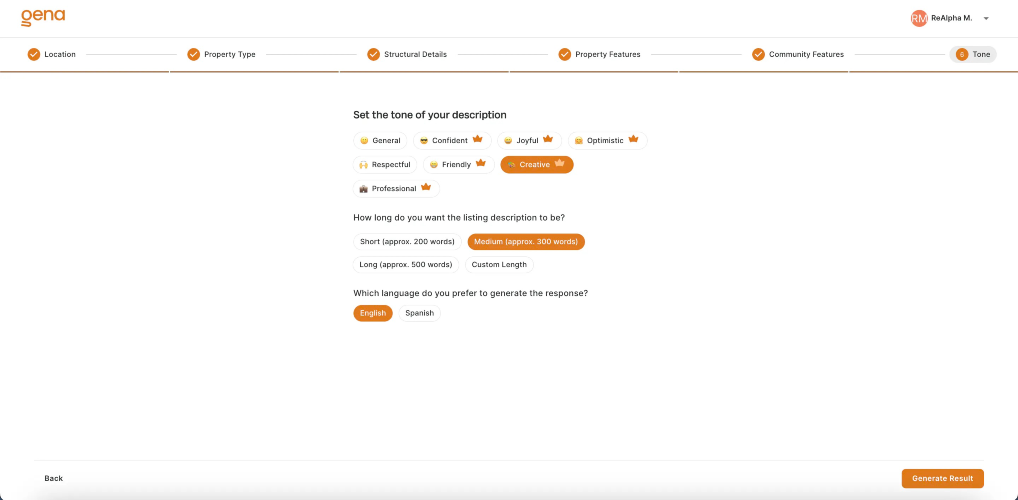Select Spanish as response language
Viewport: 1018px width, 500px height.
(x=419, y=314)
